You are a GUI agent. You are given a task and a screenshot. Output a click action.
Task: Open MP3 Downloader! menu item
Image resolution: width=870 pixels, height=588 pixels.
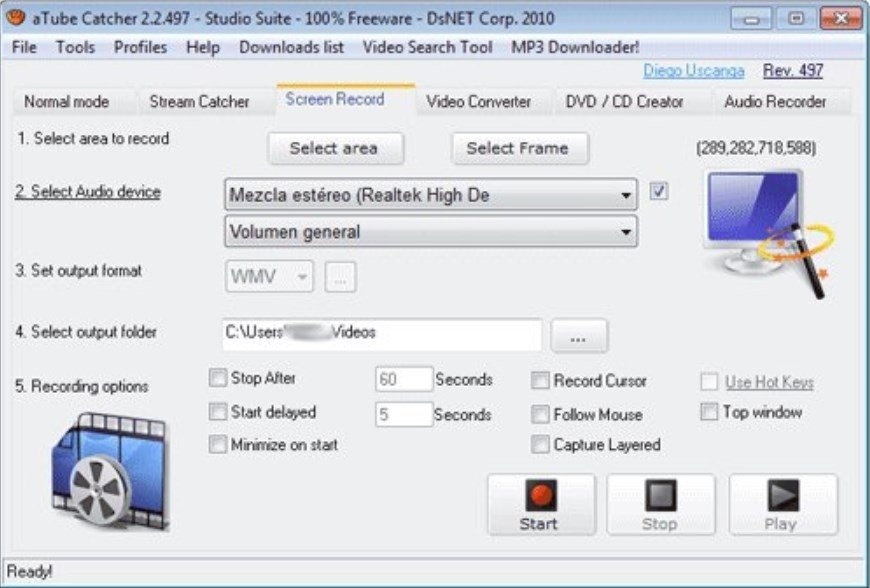click(x=575, y=47)
